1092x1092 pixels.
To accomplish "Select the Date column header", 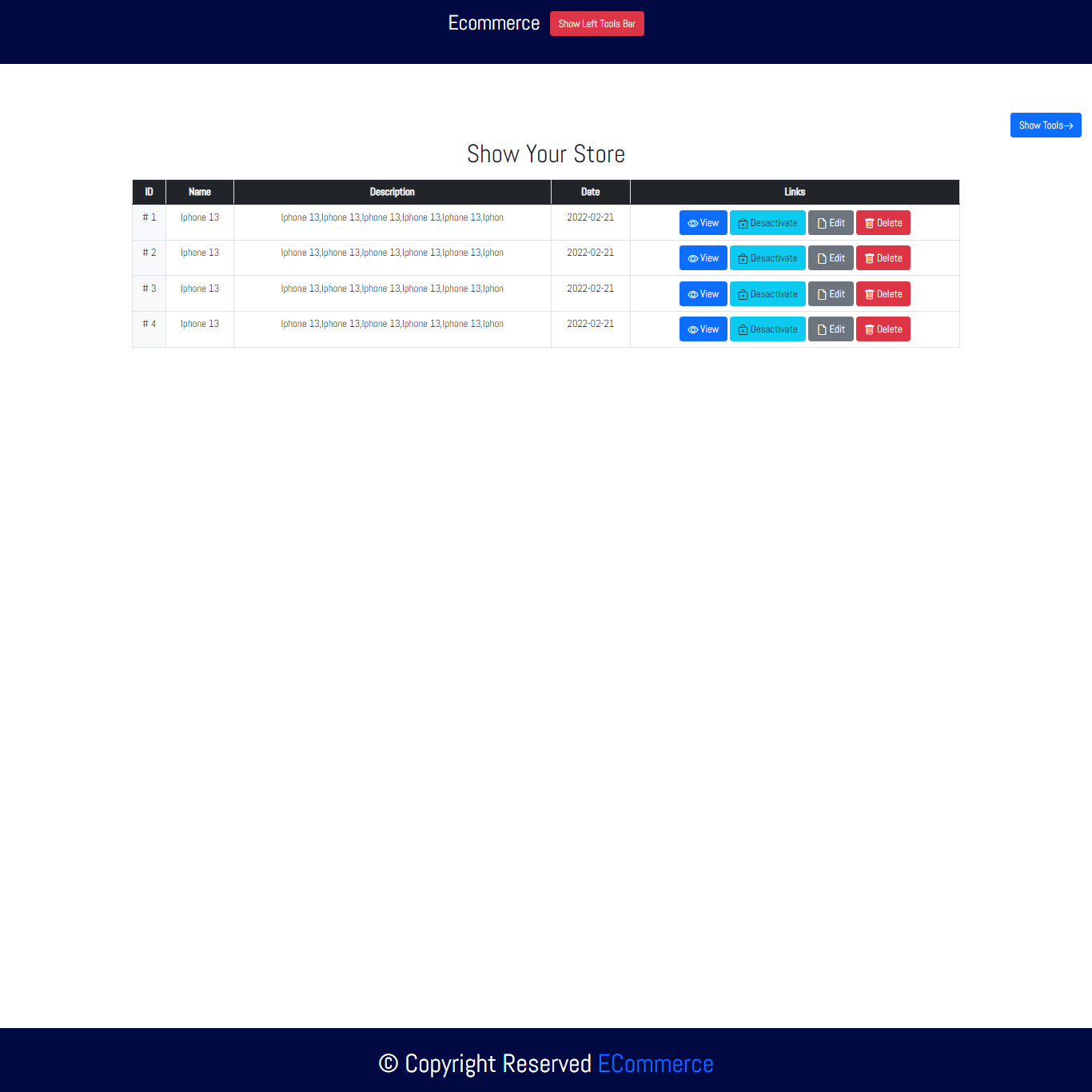I will coord(590,192).
